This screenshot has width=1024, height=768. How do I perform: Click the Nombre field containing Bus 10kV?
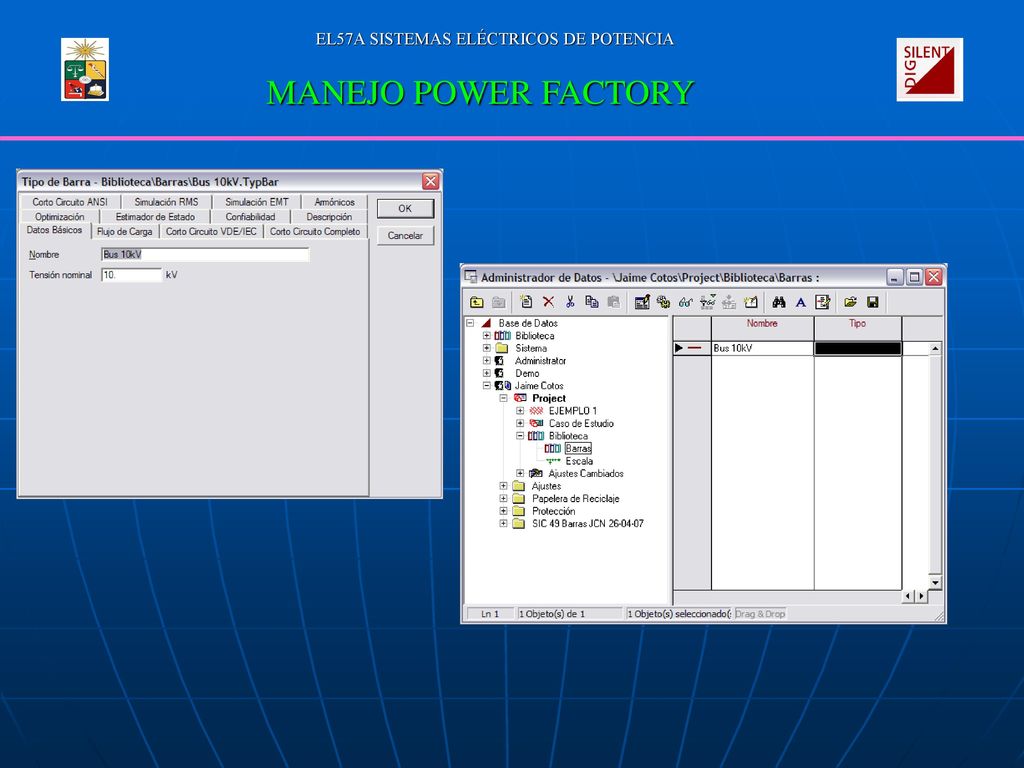tap(205, 254)
